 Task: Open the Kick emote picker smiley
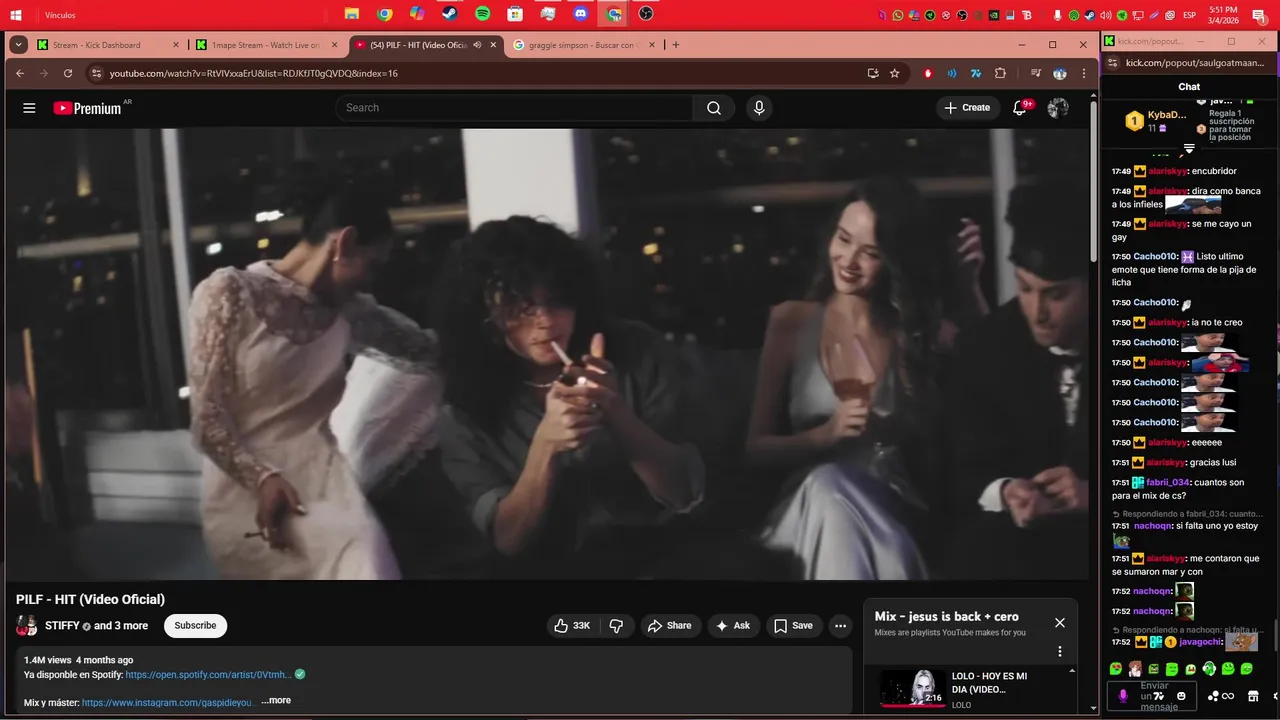click(x=1181, y=696)
